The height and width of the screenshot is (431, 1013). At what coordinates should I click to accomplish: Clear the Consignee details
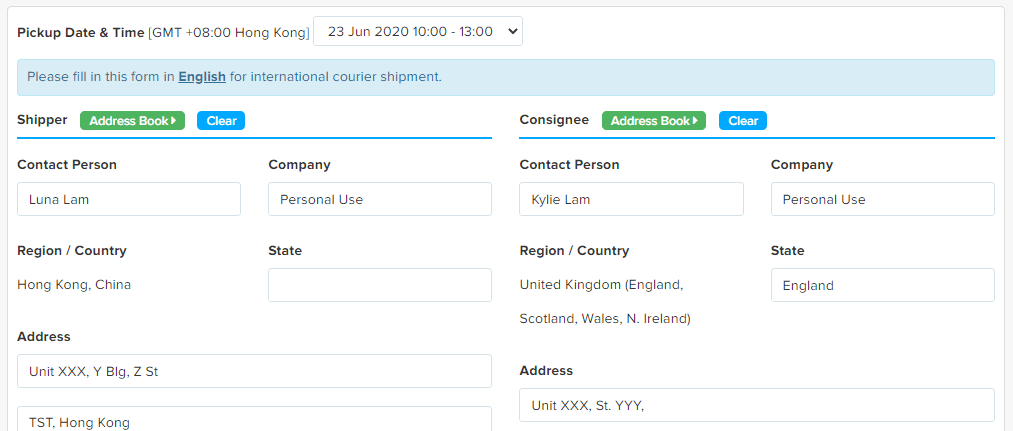click(743, 121)
